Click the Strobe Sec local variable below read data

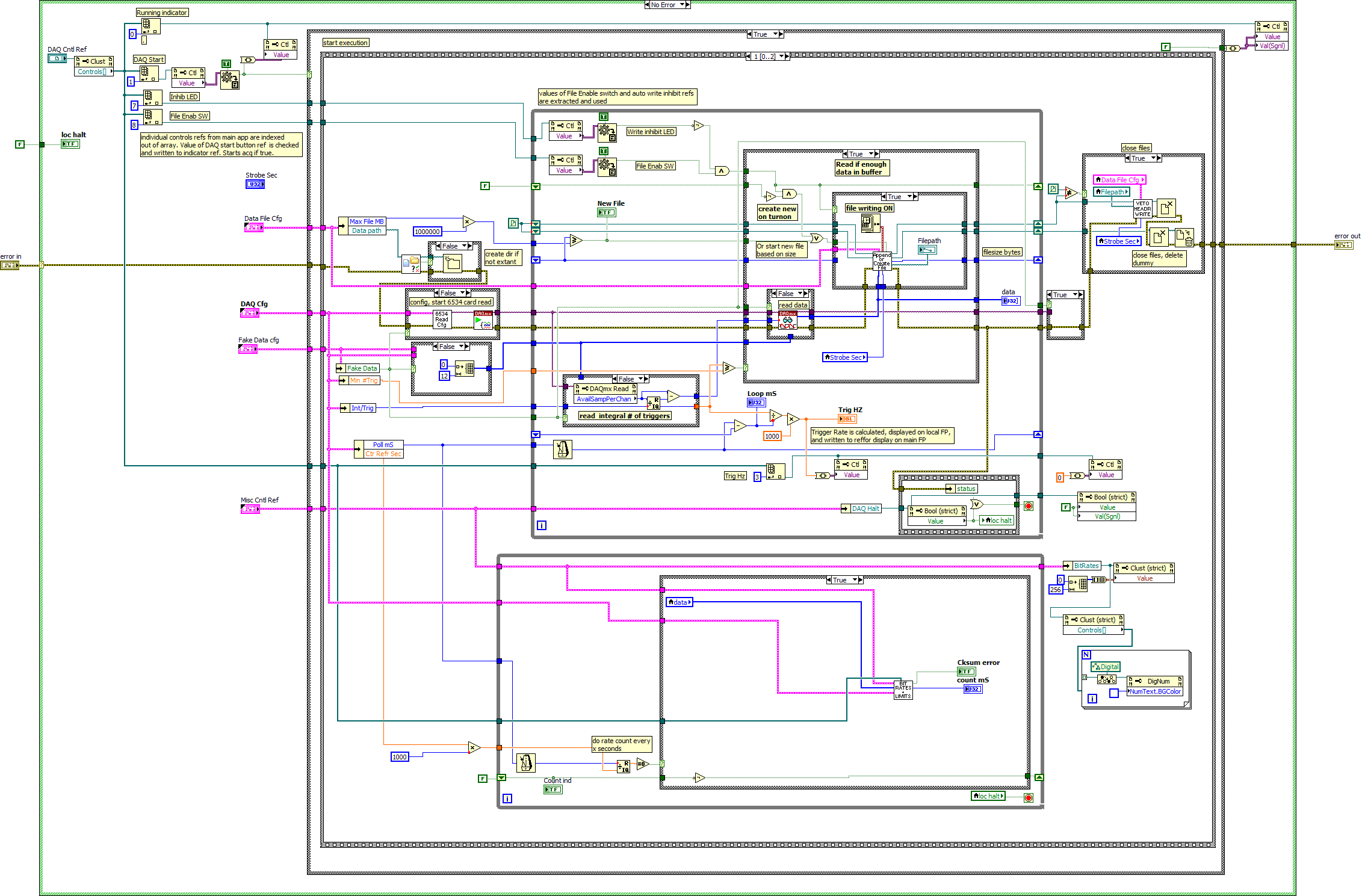coord(845,357)
